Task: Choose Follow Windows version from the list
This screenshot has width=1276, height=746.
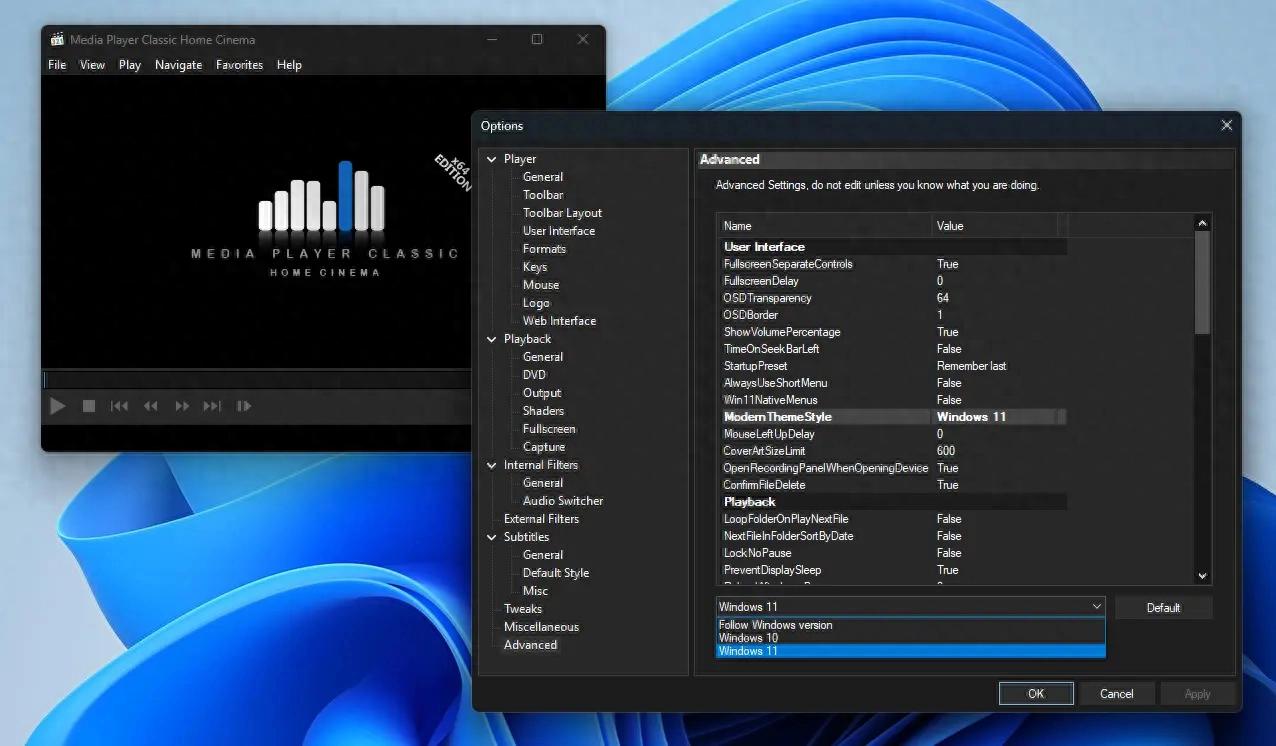Action: pyautogui.click(x=910, y=625)
